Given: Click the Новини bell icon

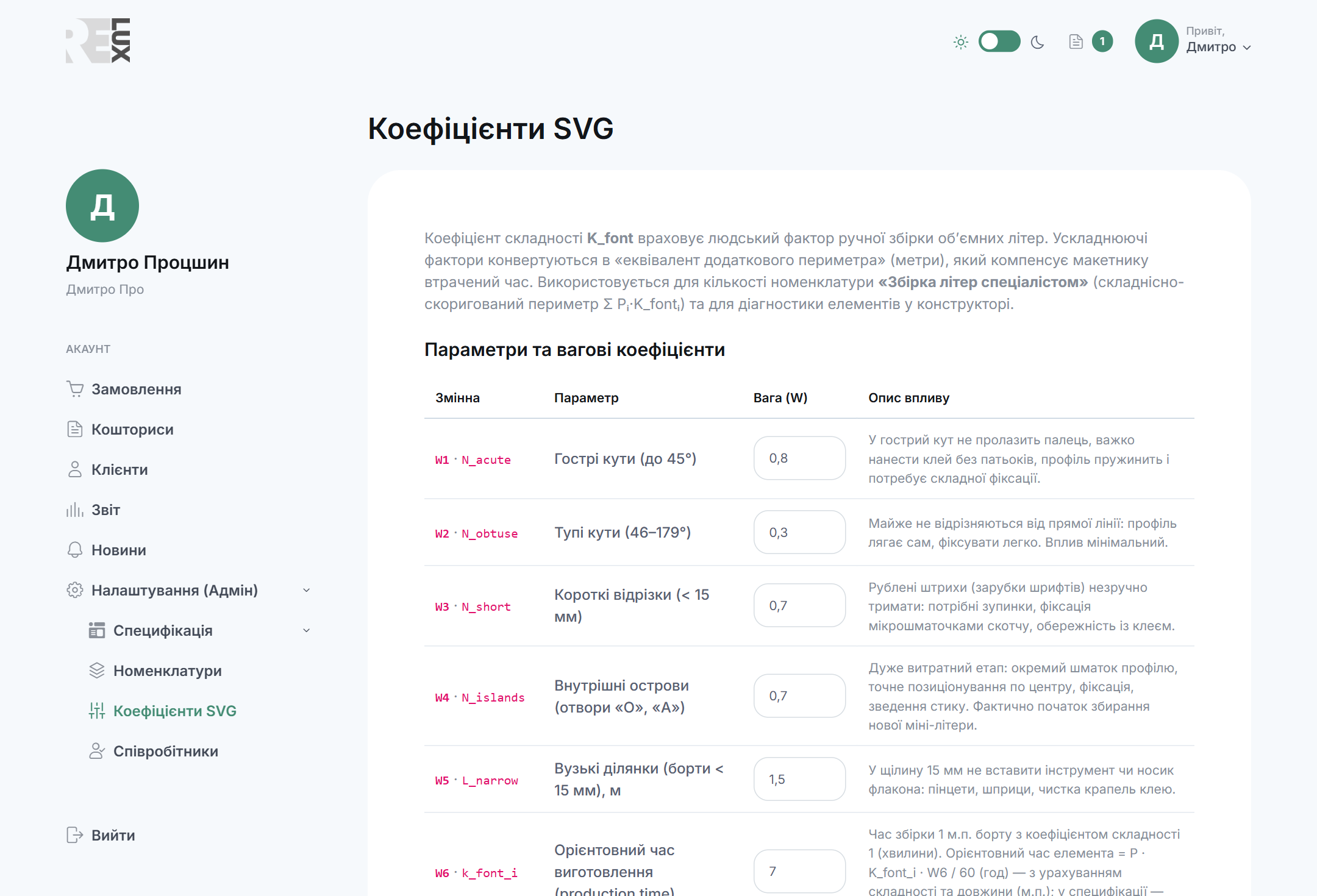Looking at the screenshot, I should point(75,550).
